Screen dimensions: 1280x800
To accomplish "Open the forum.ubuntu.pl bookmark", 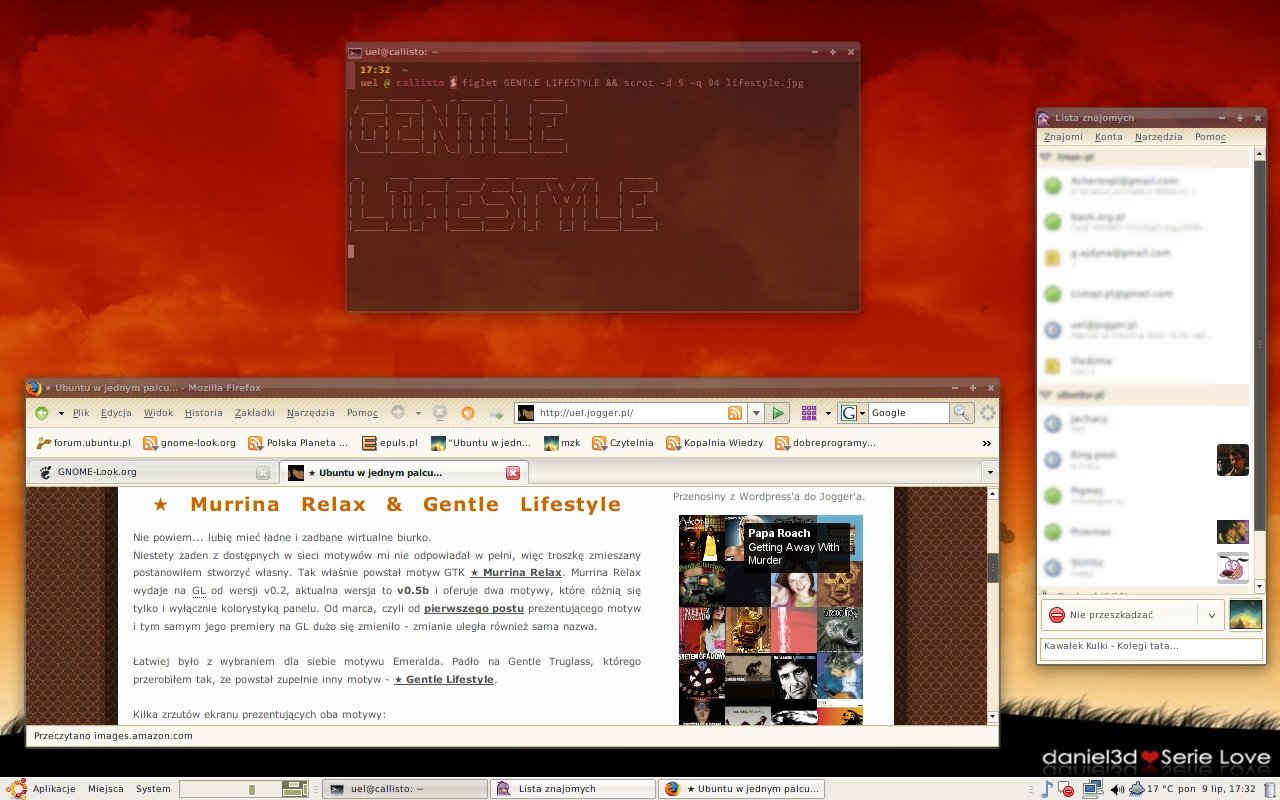I will tap(84, 443).
